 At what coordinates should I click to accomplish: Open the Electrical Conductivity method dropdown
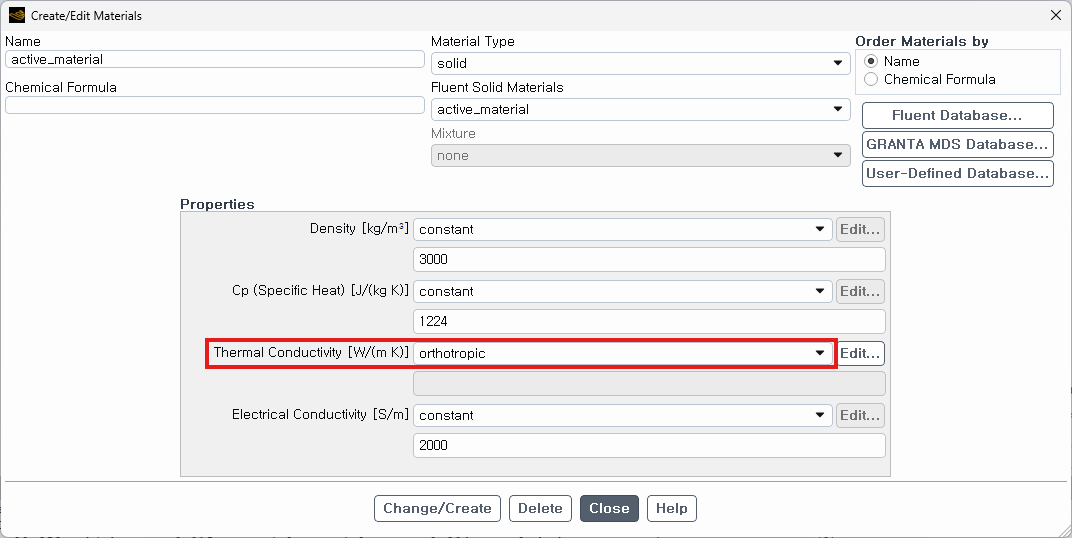(623, 415)
